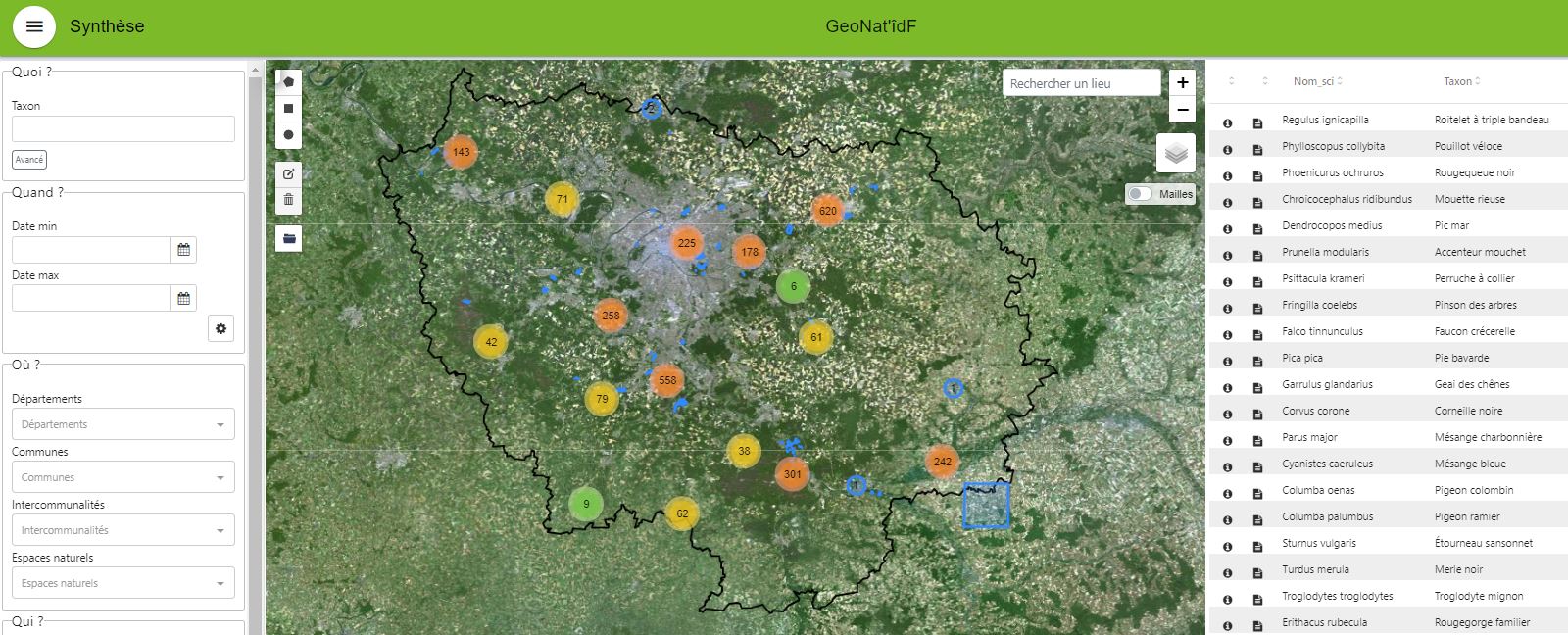1568x635 pixels.
Task: Click the edit layers map tool
Action: pyautogui.click(x=288, y=173)
